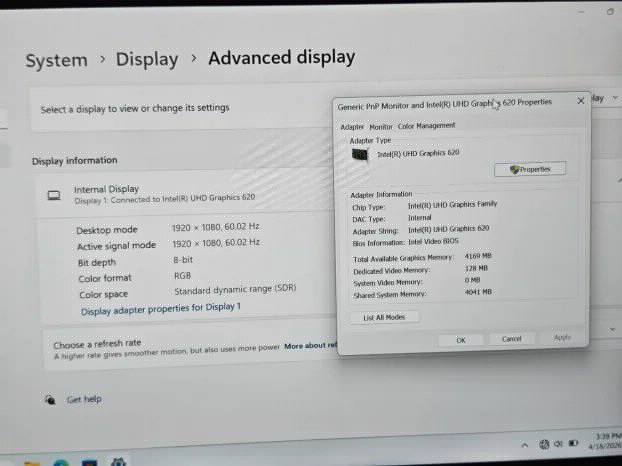Viewport: 622px width, 466px height.
Task: Click the 0 MB system video memory value
Action: point(472,280)
